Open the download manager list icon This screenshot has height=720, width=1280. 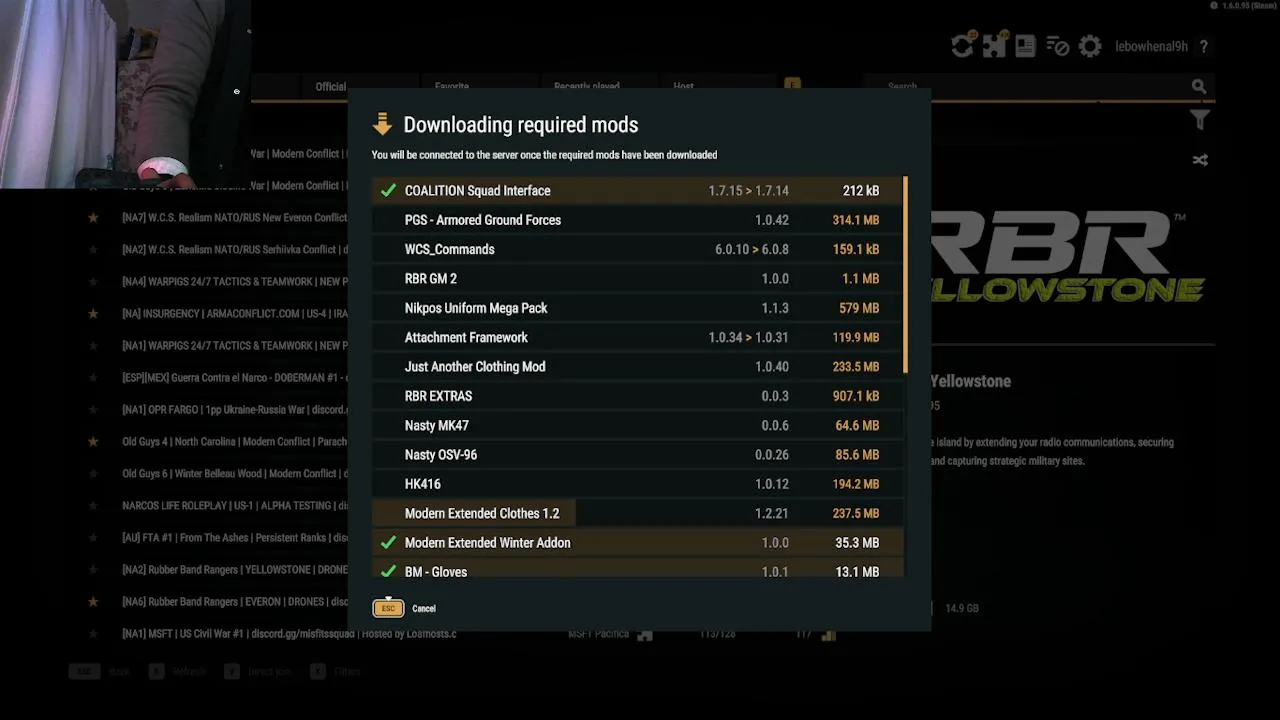coord(1057,46)
